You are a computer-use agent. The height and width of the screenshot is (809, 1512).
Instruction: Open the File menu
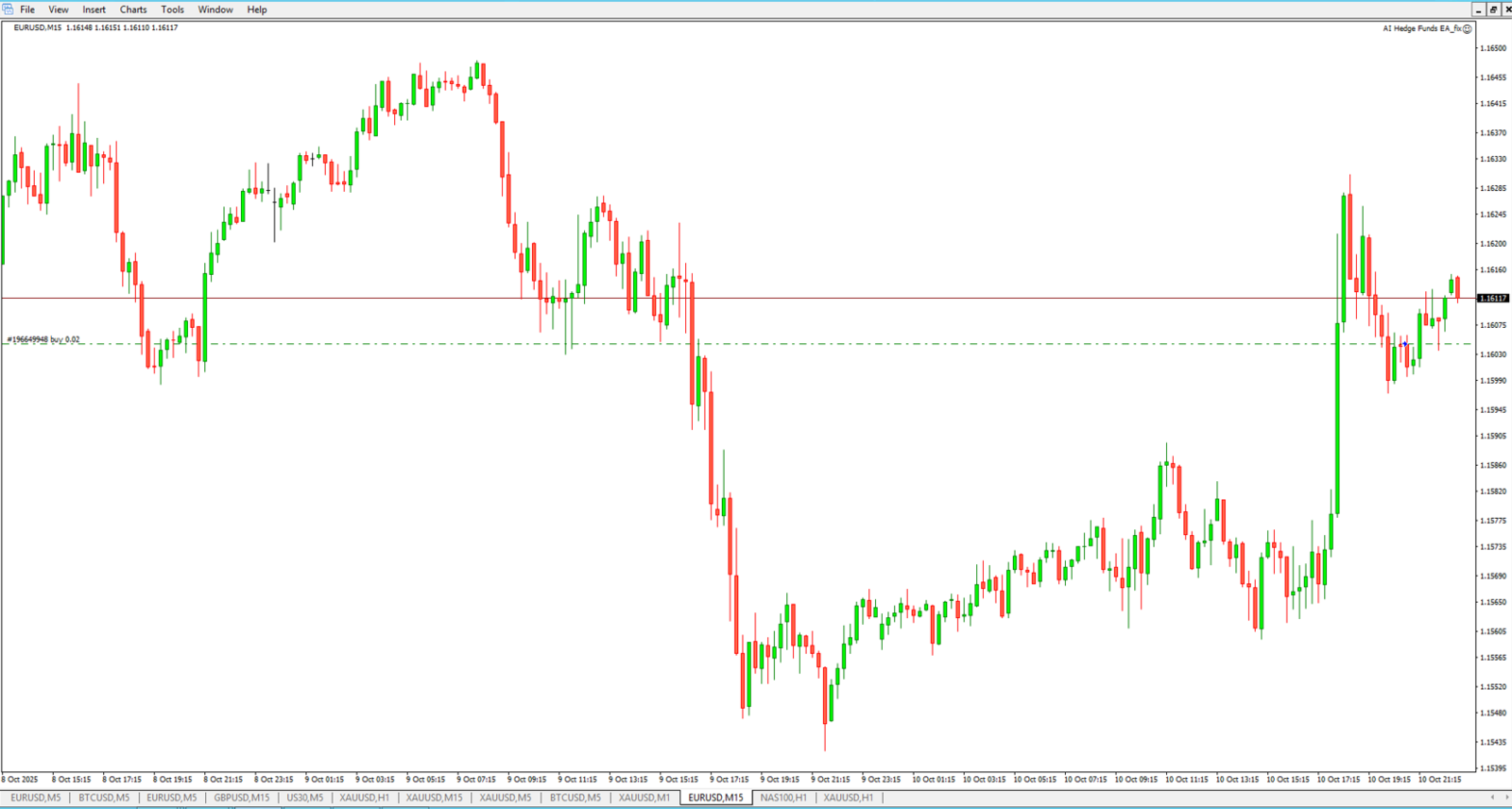(x=27, y=9)
